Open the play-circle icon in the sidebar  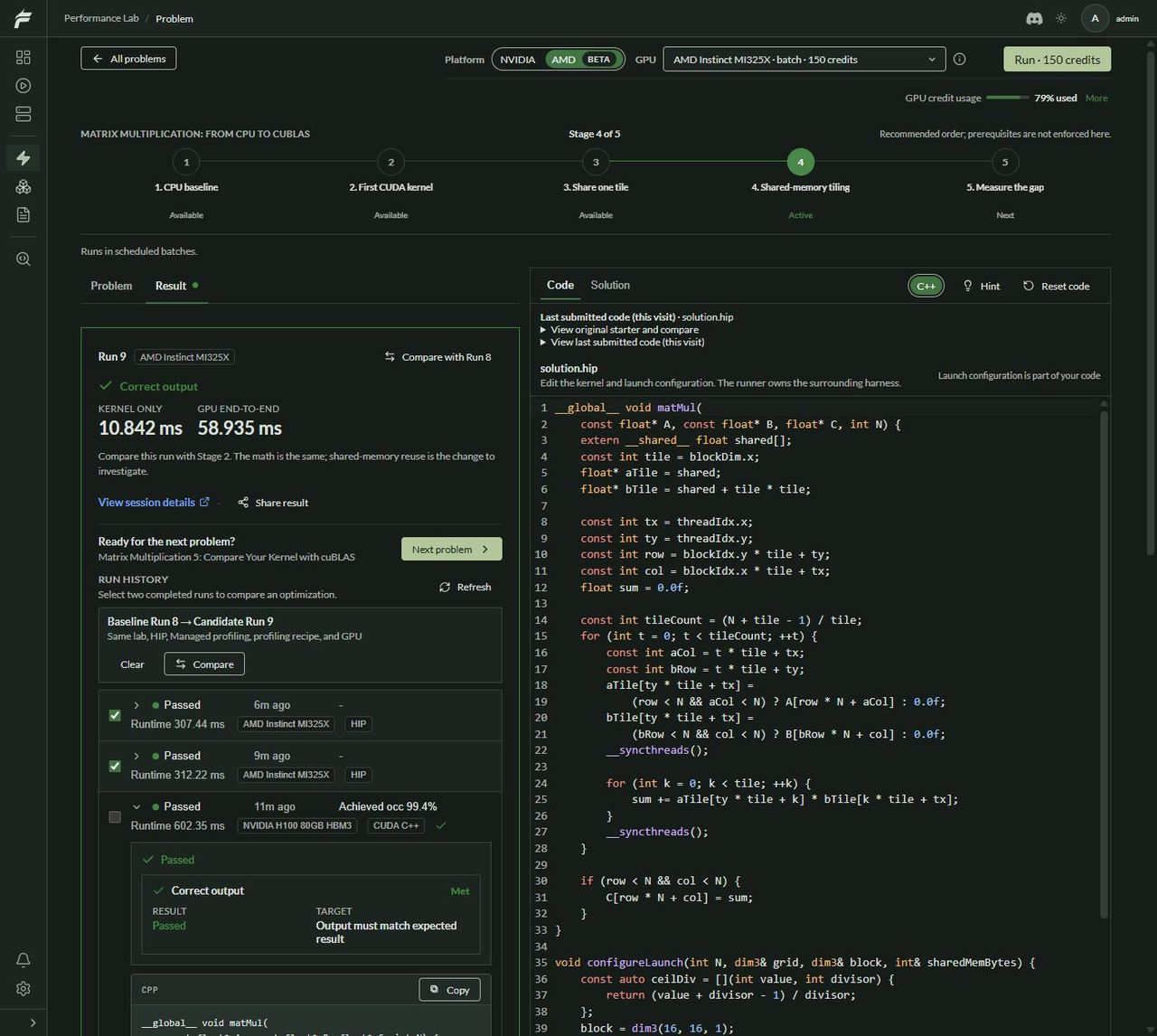[x=24, y=86]
